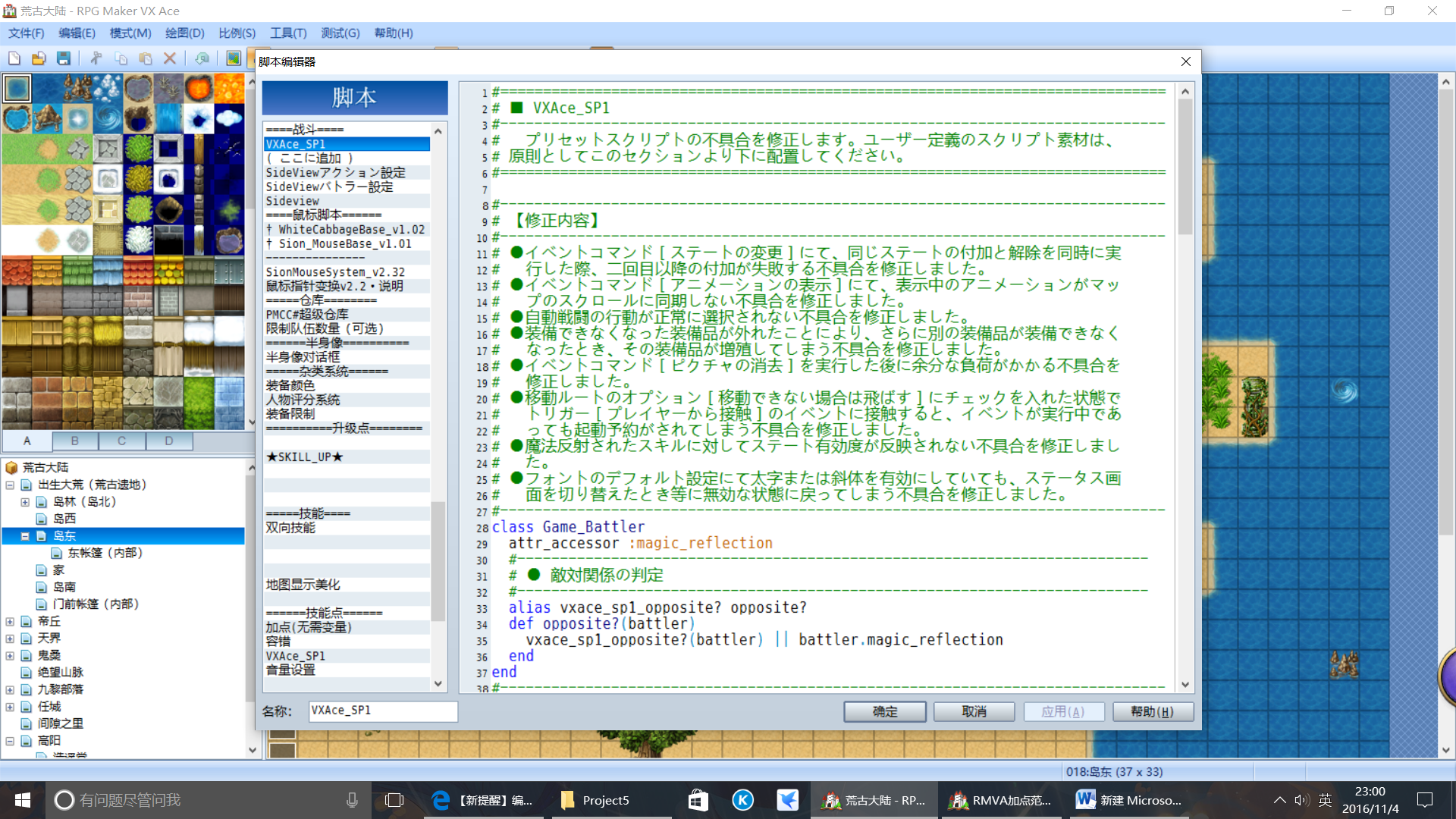
Task: Select the ★SKILL_UP★ script entry
Action: point(347,457)
